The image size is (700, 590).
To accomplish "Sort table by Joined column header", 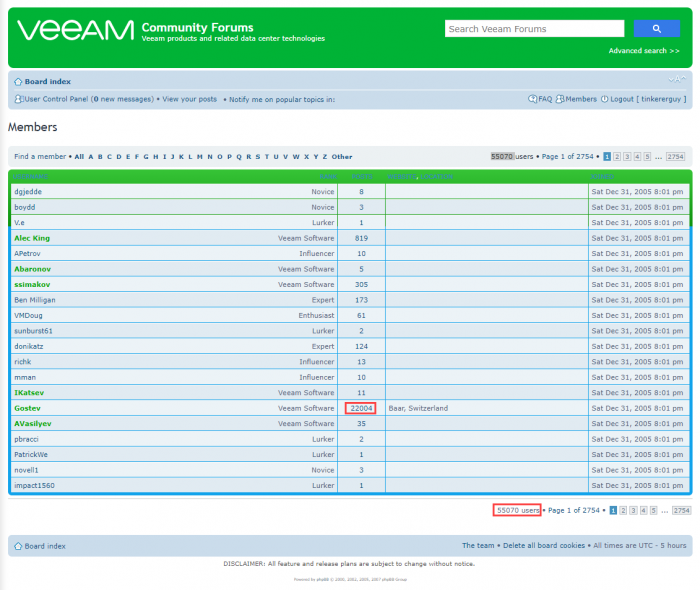I will [602, 177].
